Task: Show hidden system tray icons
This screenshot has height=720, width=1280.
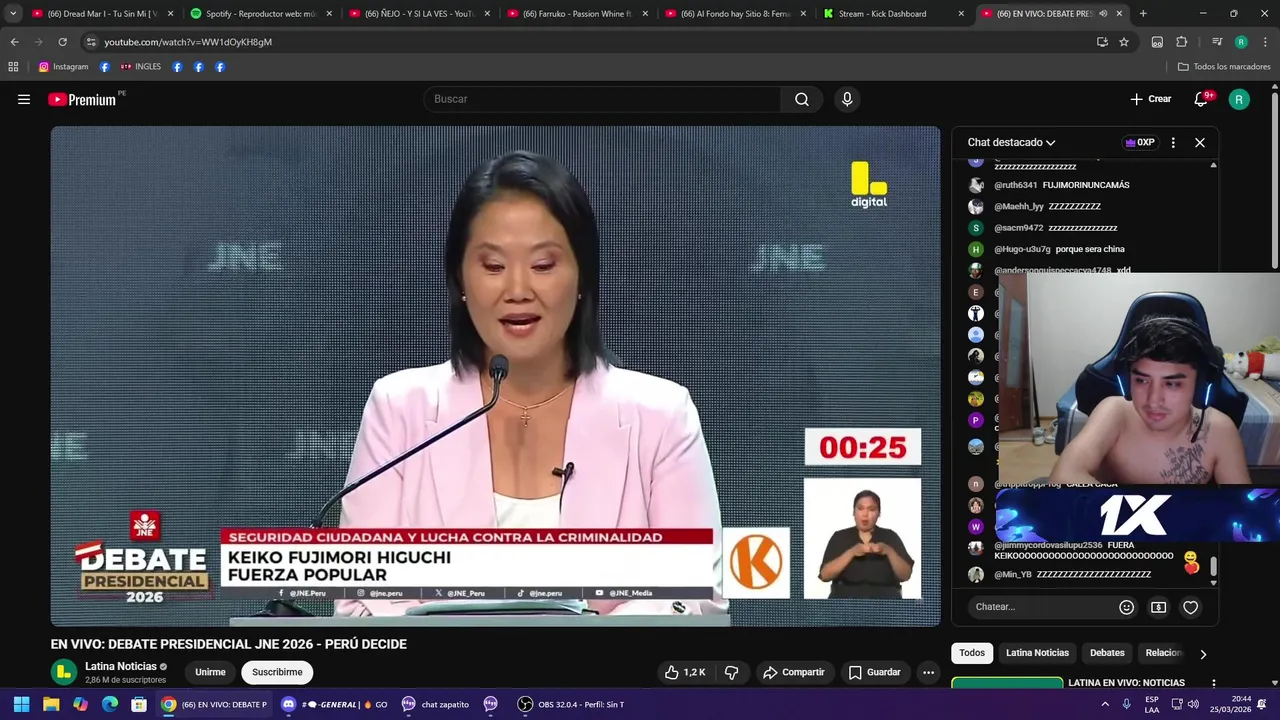Action: [x=1105, y=704]
